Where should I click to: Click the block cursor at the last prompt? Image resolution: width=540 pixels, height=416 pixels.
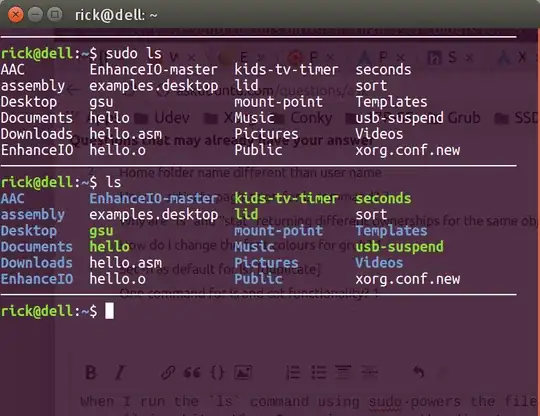(109, 311)
